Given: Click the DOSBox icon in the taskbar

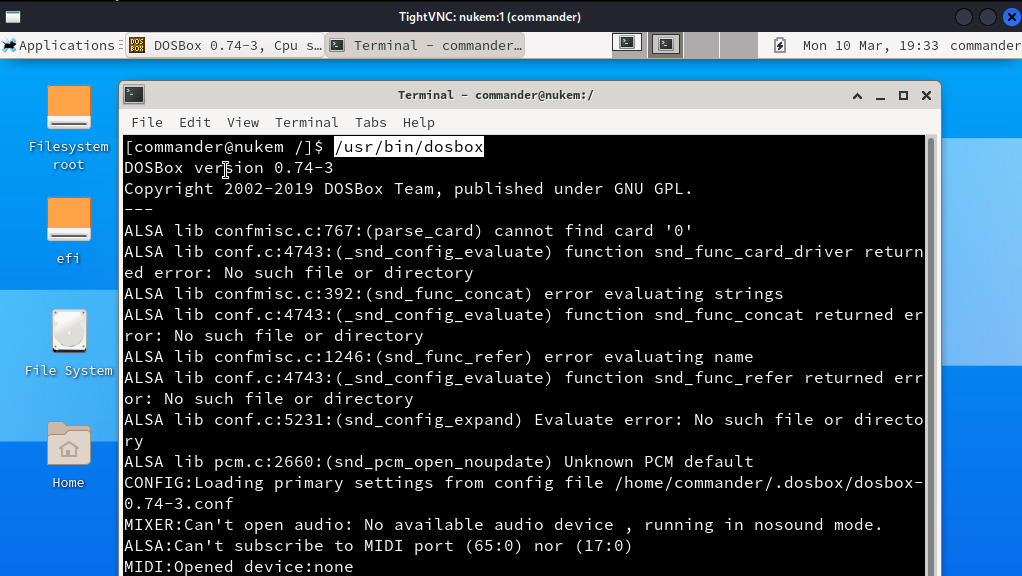Looking at the screenshot, I should (137, 45).
